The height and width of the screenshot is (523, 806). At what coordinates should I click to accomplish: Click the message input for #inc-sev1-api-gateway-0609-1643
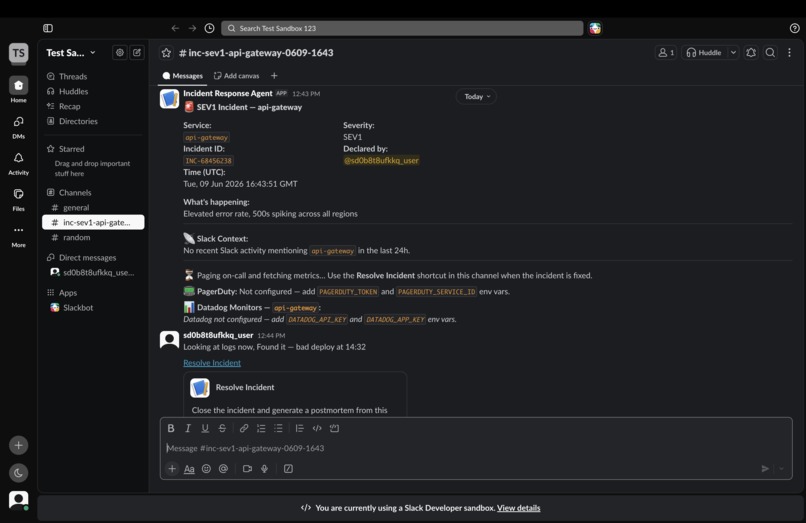point(476,448)
